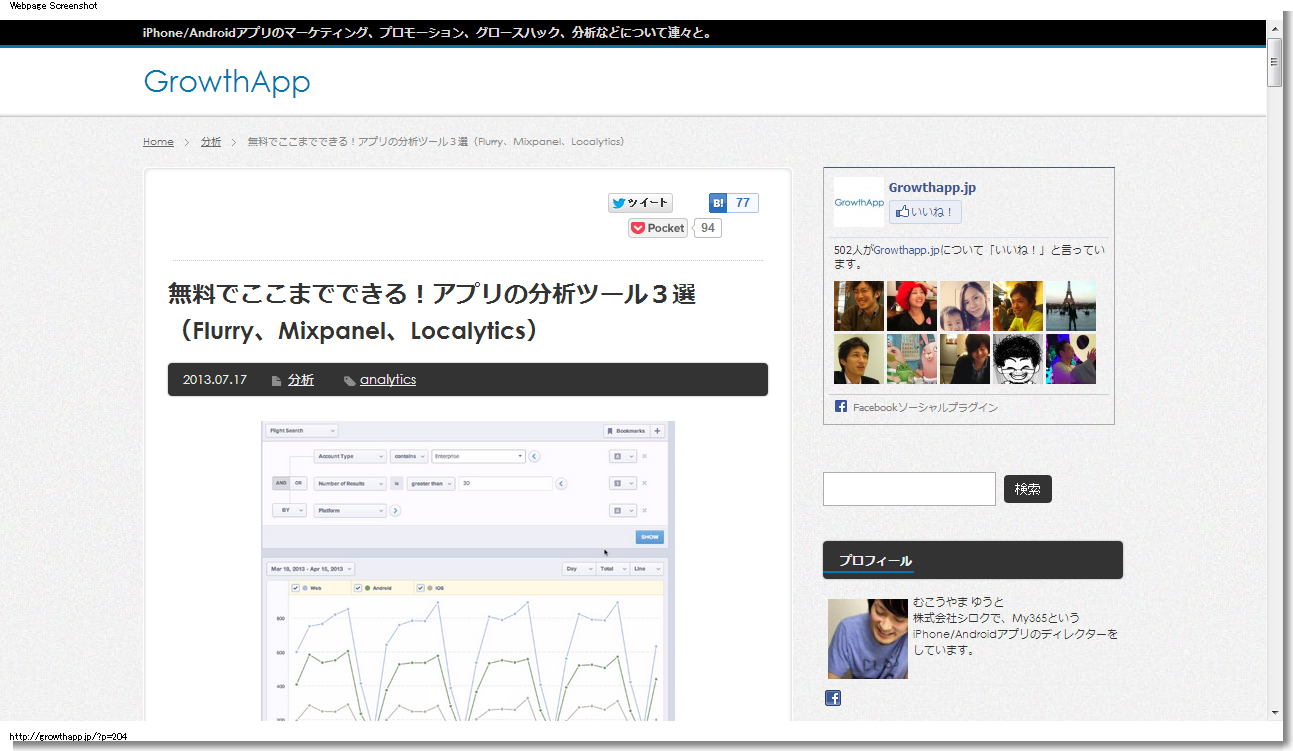
Task: Click the cartoon face fan avatar
Action: [1018, 359]
